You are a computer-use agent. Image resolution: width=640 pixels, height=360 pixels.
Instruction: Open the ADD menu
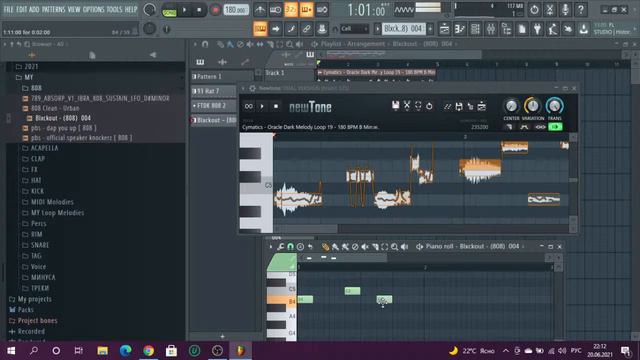tap(34, 9)
